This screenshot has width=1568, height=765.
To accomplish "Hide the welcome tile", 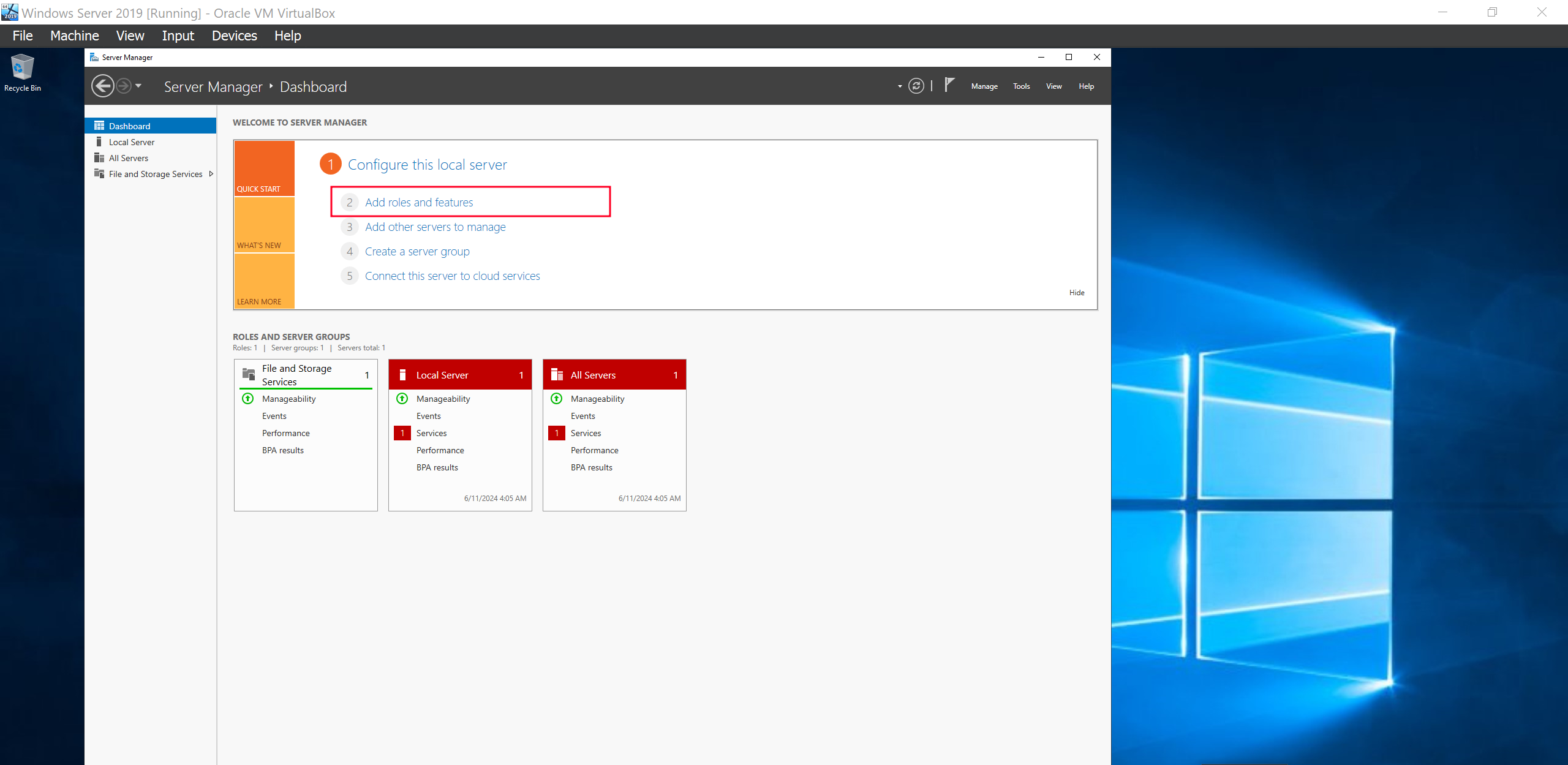I will (1077, 293).
